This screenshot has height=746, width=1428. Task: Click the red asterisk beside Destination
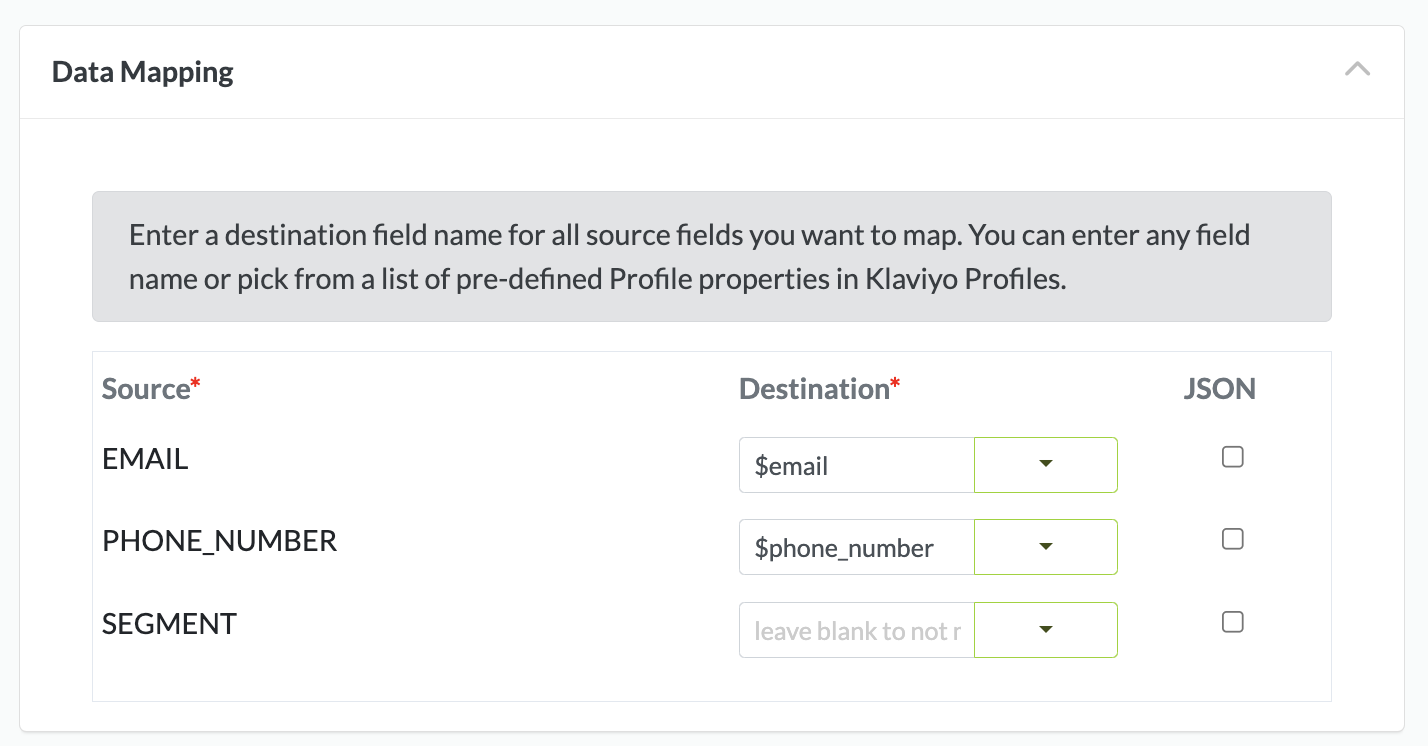[896, 383]
